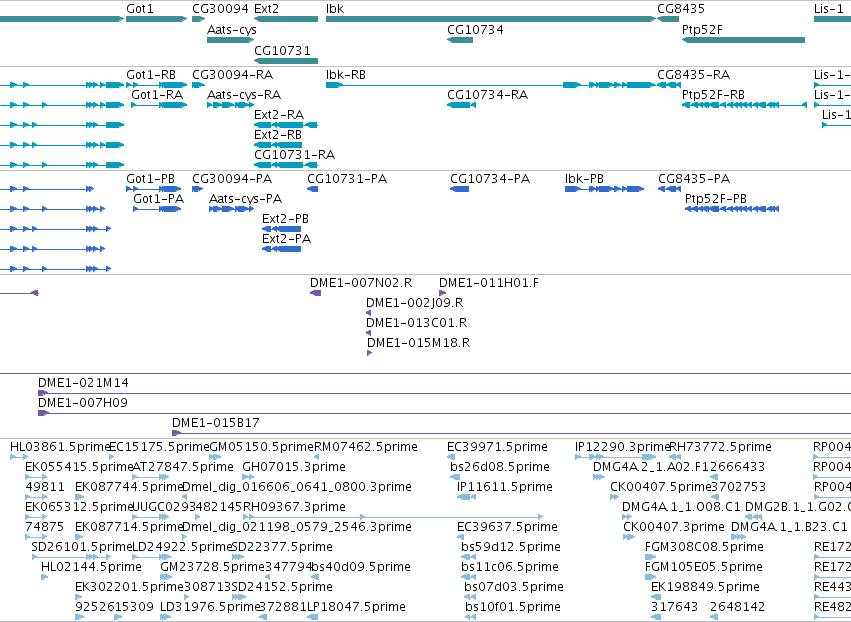
Task: Click the lbk-PB protein label
Action: tap(584, 179)
